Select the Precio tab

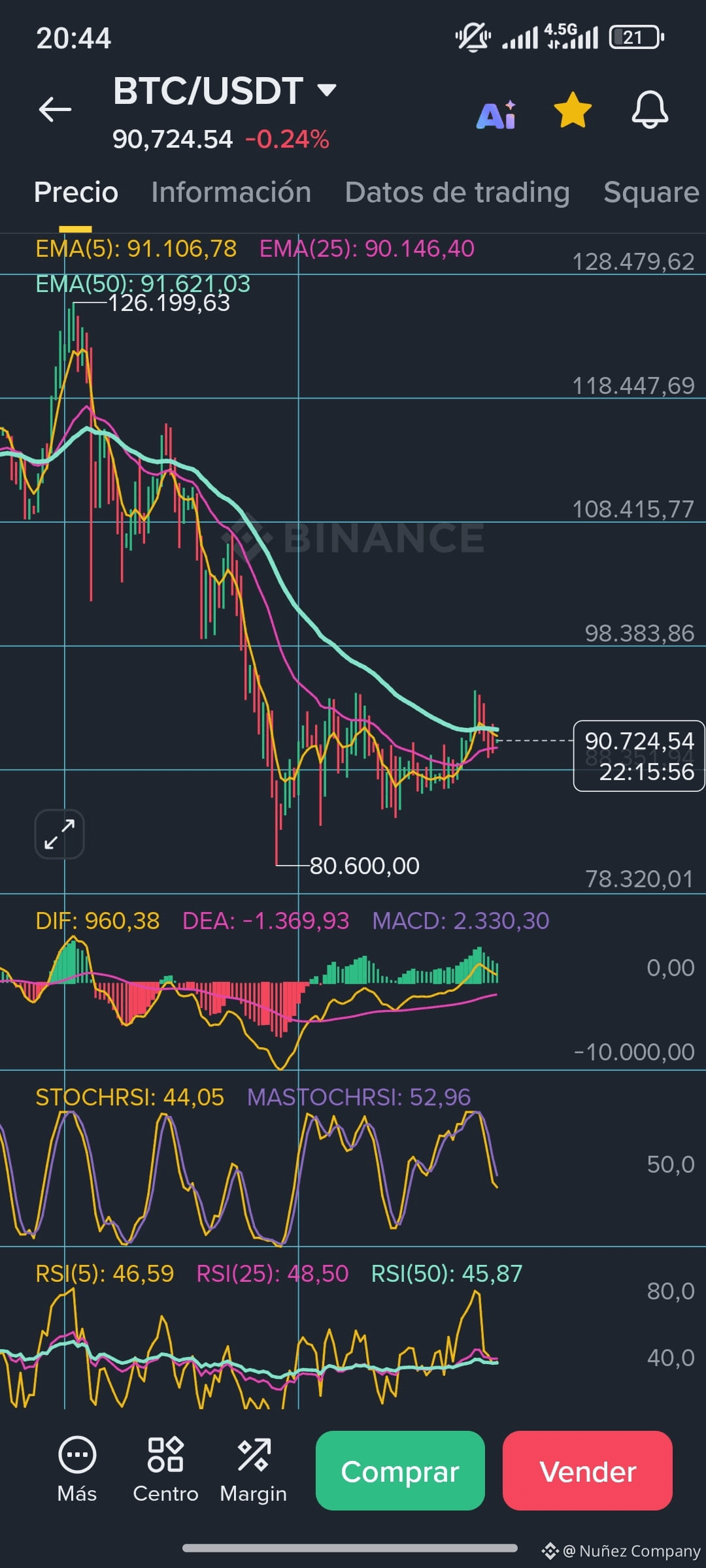point(76,192)
